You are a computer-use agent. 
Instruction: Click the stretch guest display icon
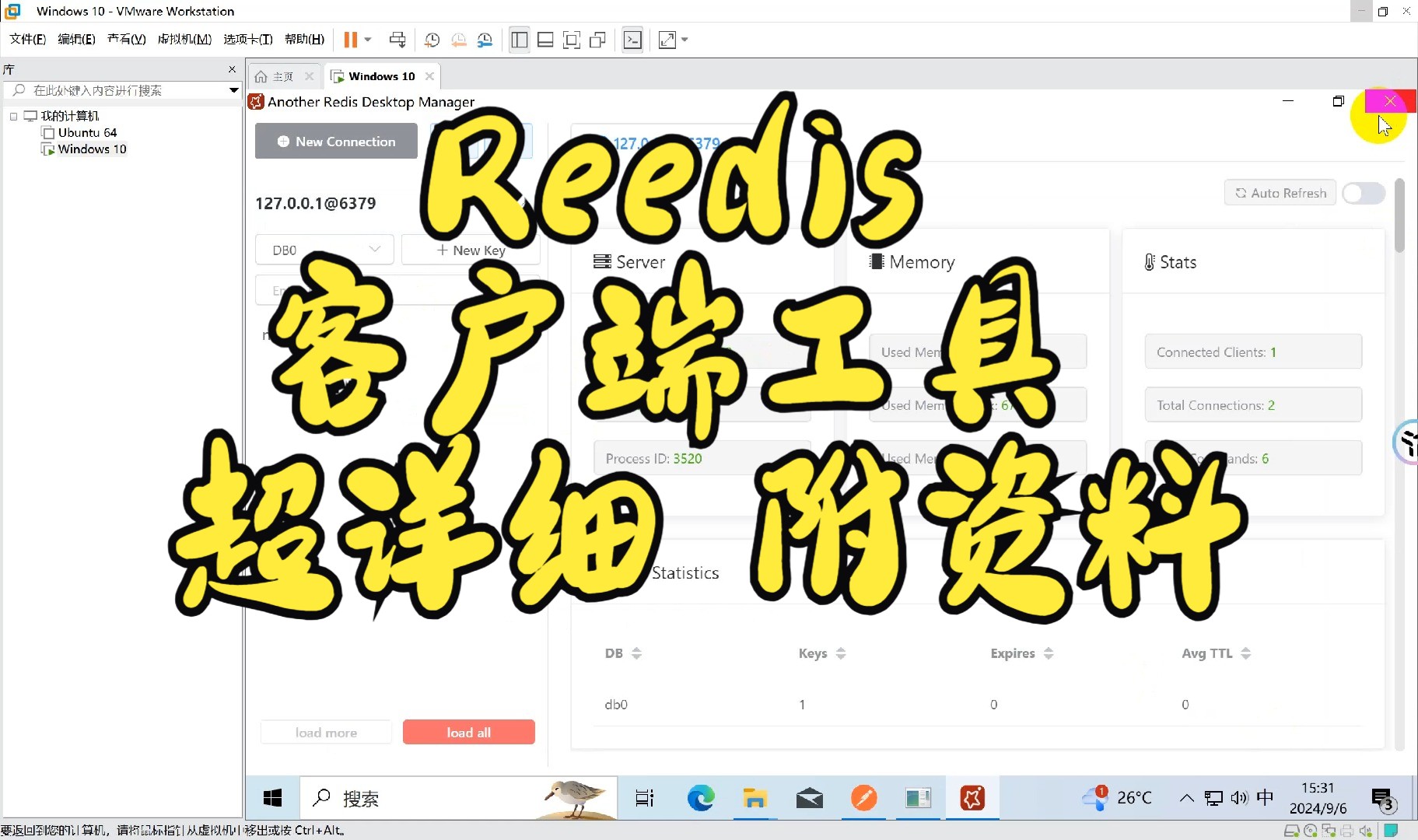(x=667, y=40)
